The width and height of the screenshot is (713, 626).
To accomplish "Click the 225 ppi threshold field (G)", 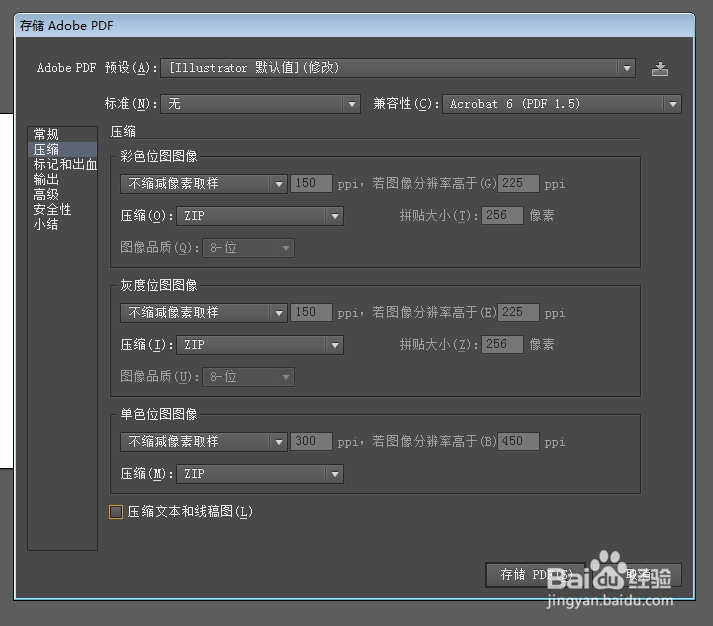I will point(518,184).
